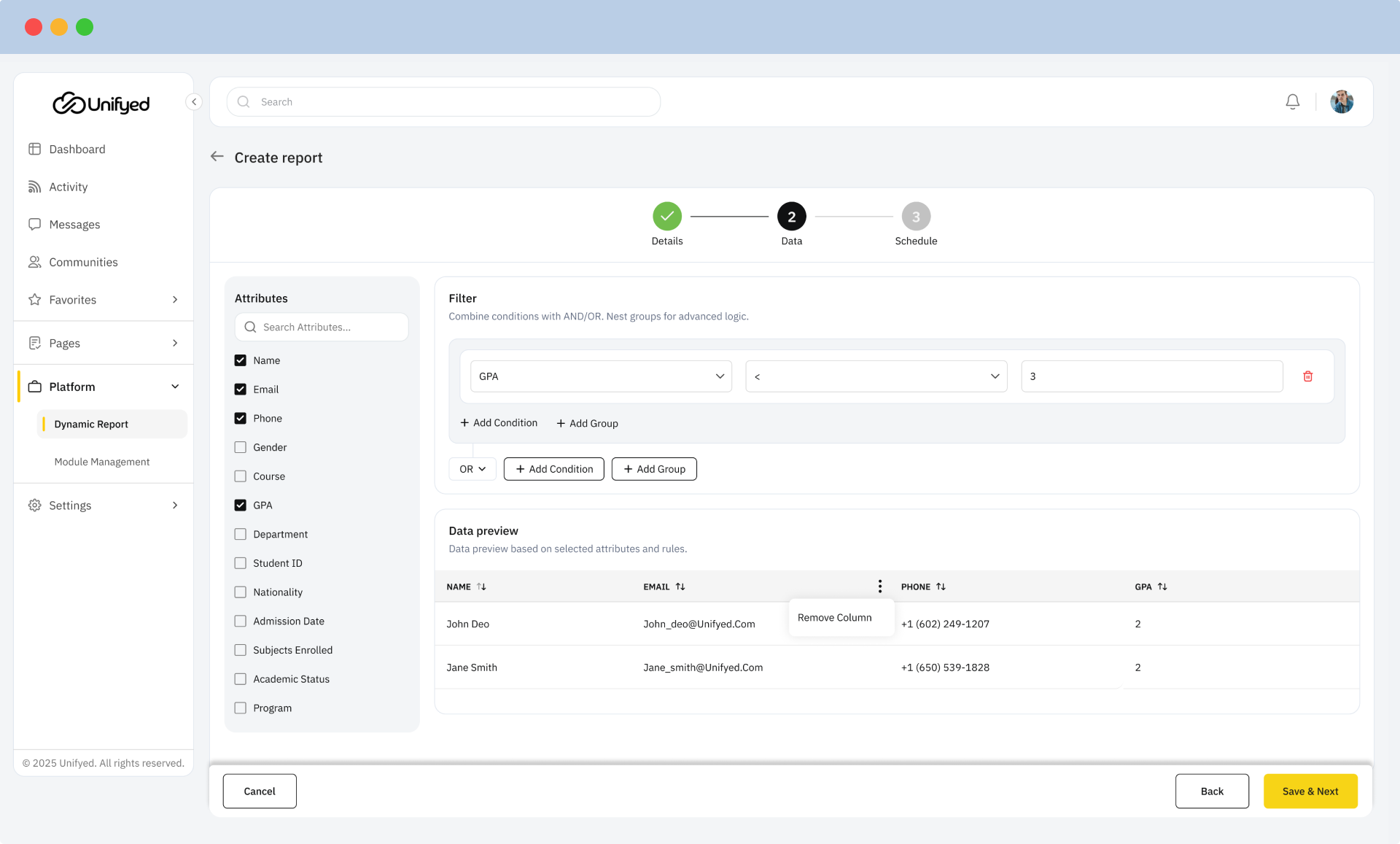Click the Messages chat icon
Image resolution: width=1400 pixels, height=844 pixels.
(x=34, y=225)
